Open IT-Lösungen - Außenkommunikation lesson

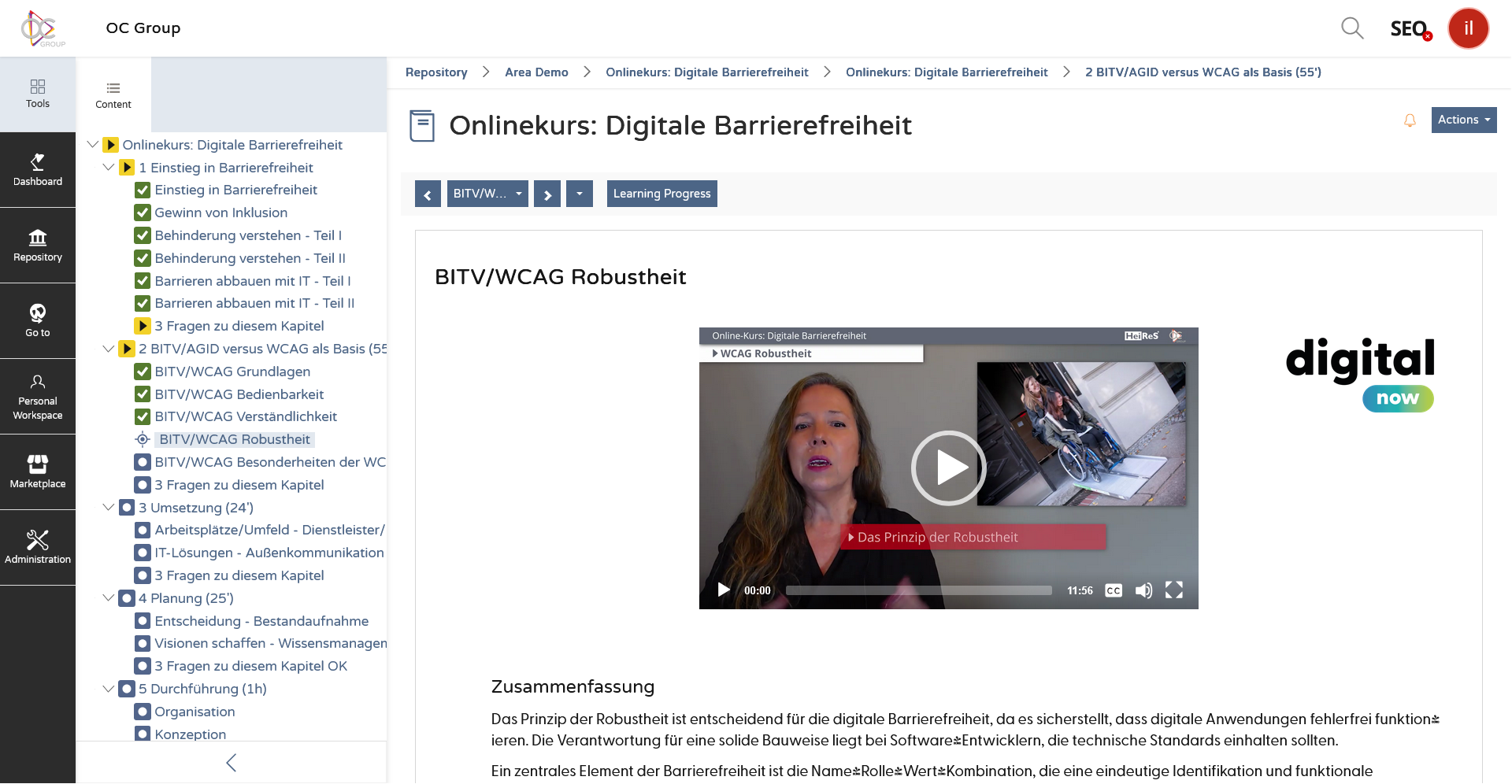(x=269, y=553)
